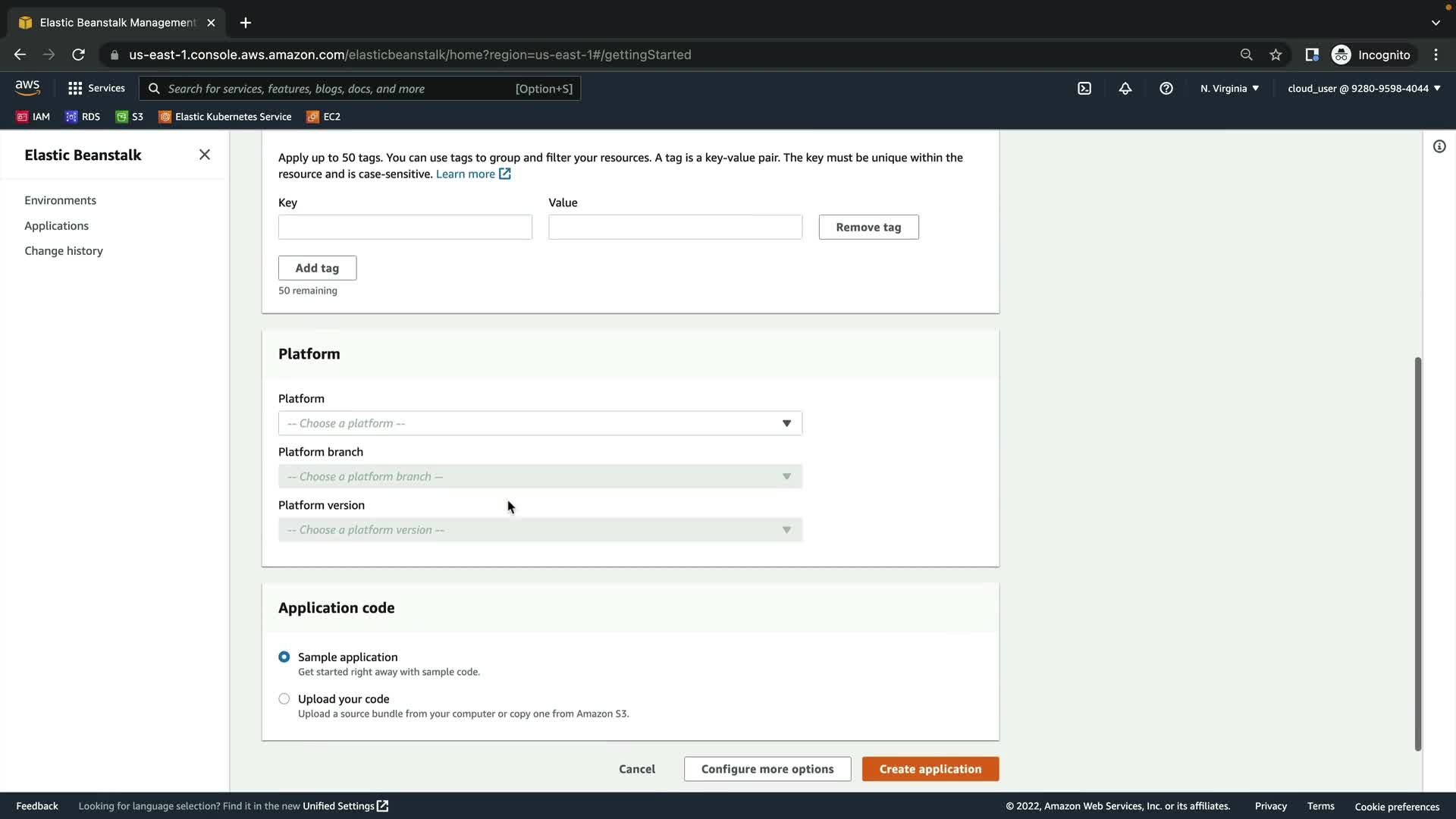Open the EC2 bookmark shortcut
The height and width of the screenshot is (819, 1456).
(324, 117)
